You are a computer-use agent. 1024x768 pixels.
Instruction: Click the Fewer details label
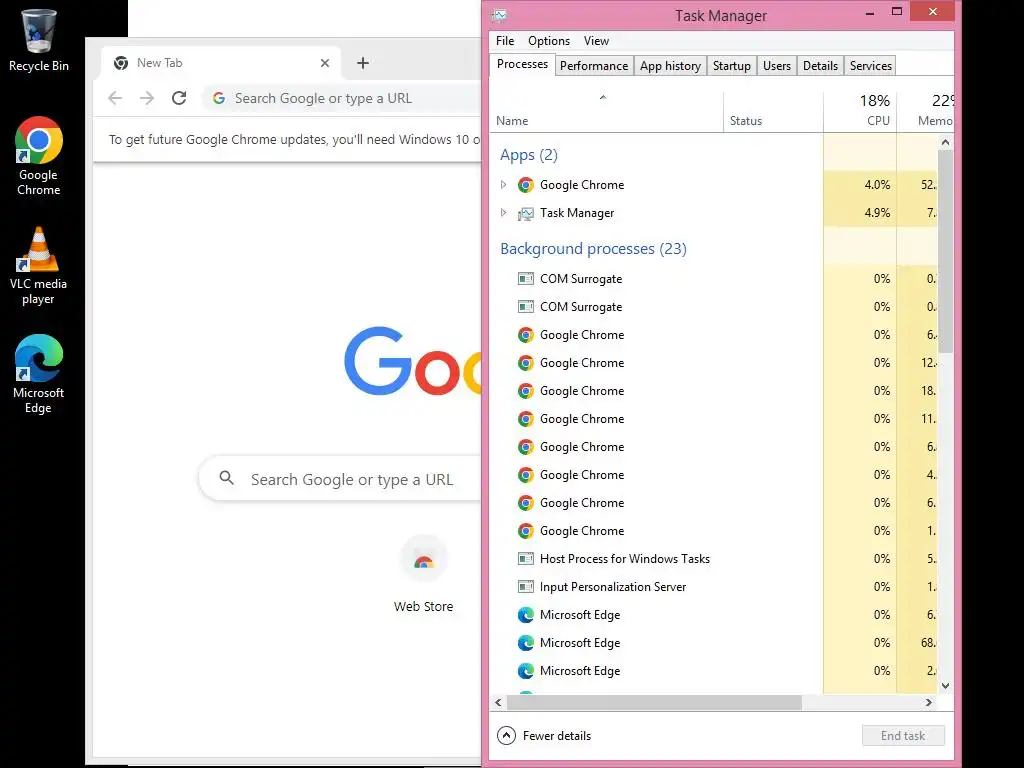(556, 735)
